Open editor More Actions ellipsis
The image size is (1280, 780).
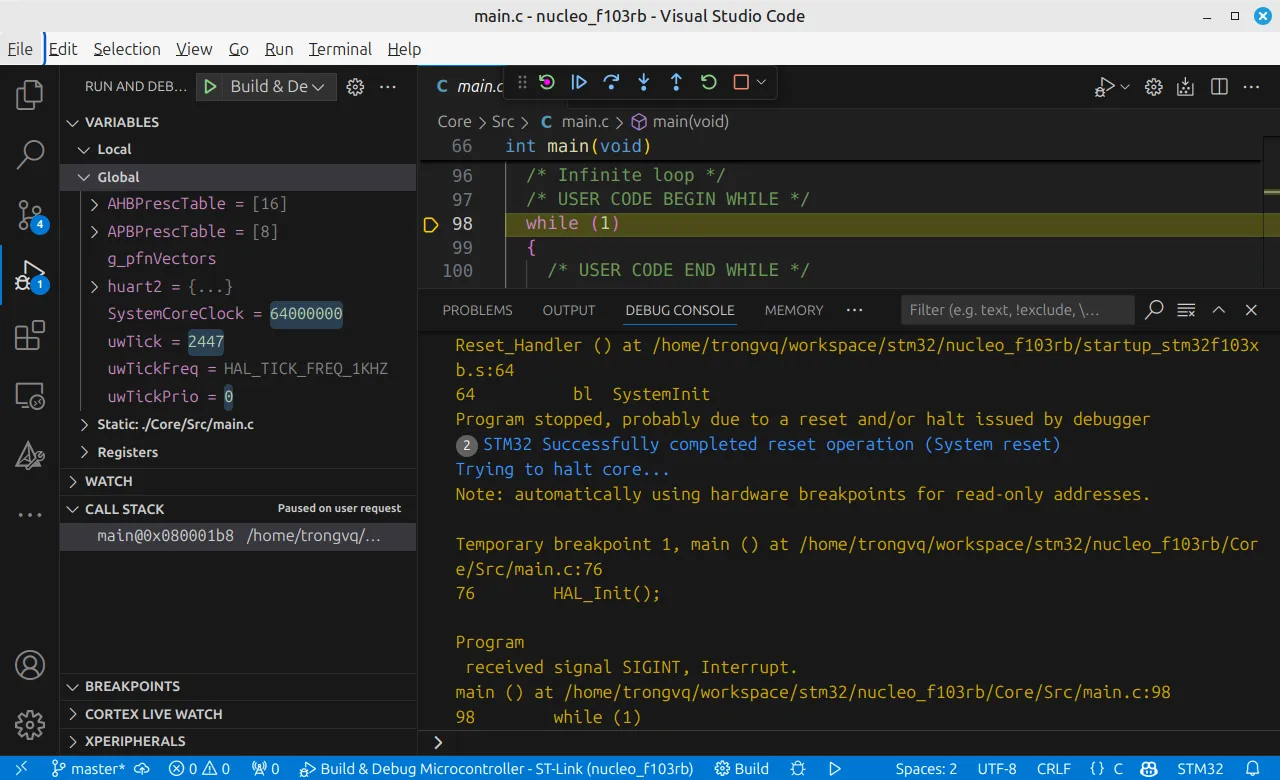(x=1251, y=87)
